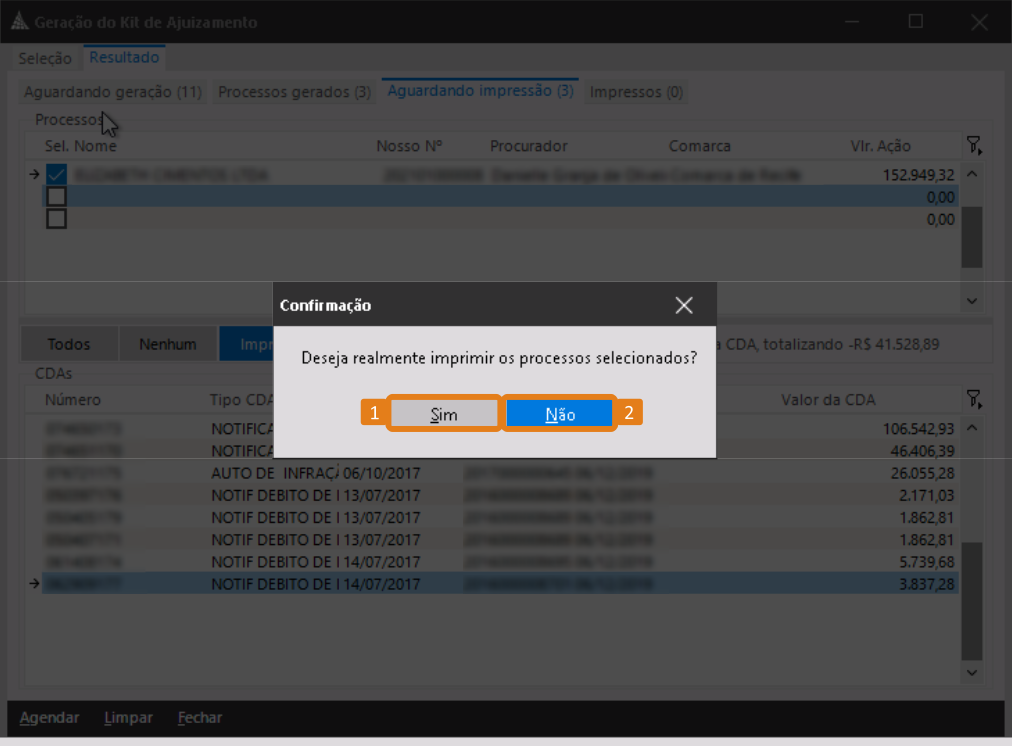This screenshot has height=746, width=1012.
Task: Click the Todos button
Action: click(x=69, y=344)
